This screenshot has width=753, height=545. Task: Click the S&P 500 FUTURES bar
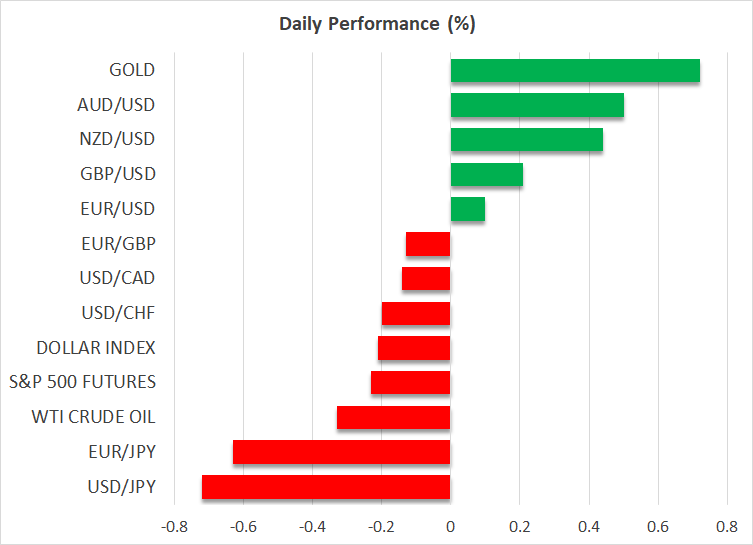pyautogui.click(x=410, y=382)
